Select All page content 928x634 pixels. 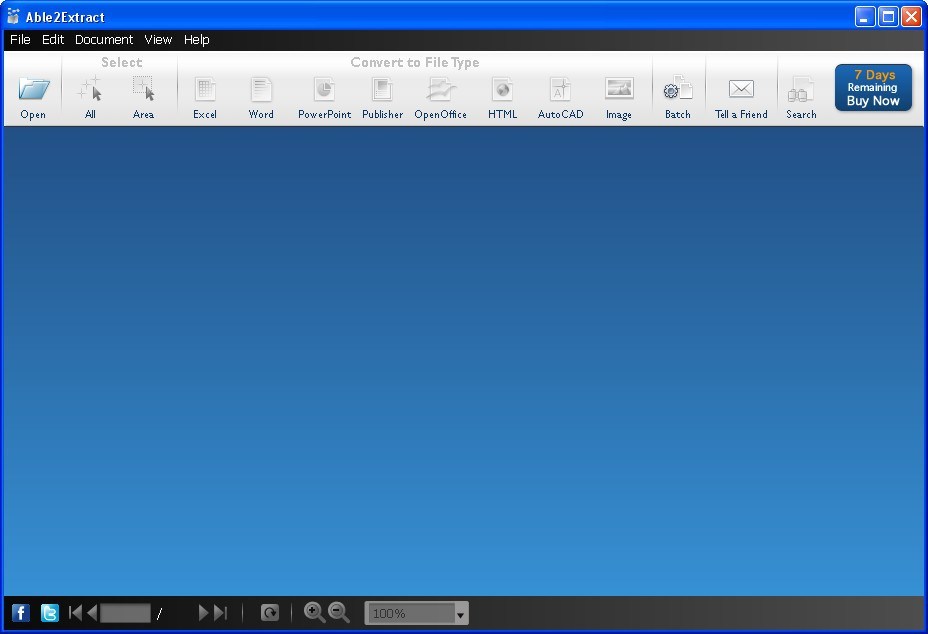(90, 95)
